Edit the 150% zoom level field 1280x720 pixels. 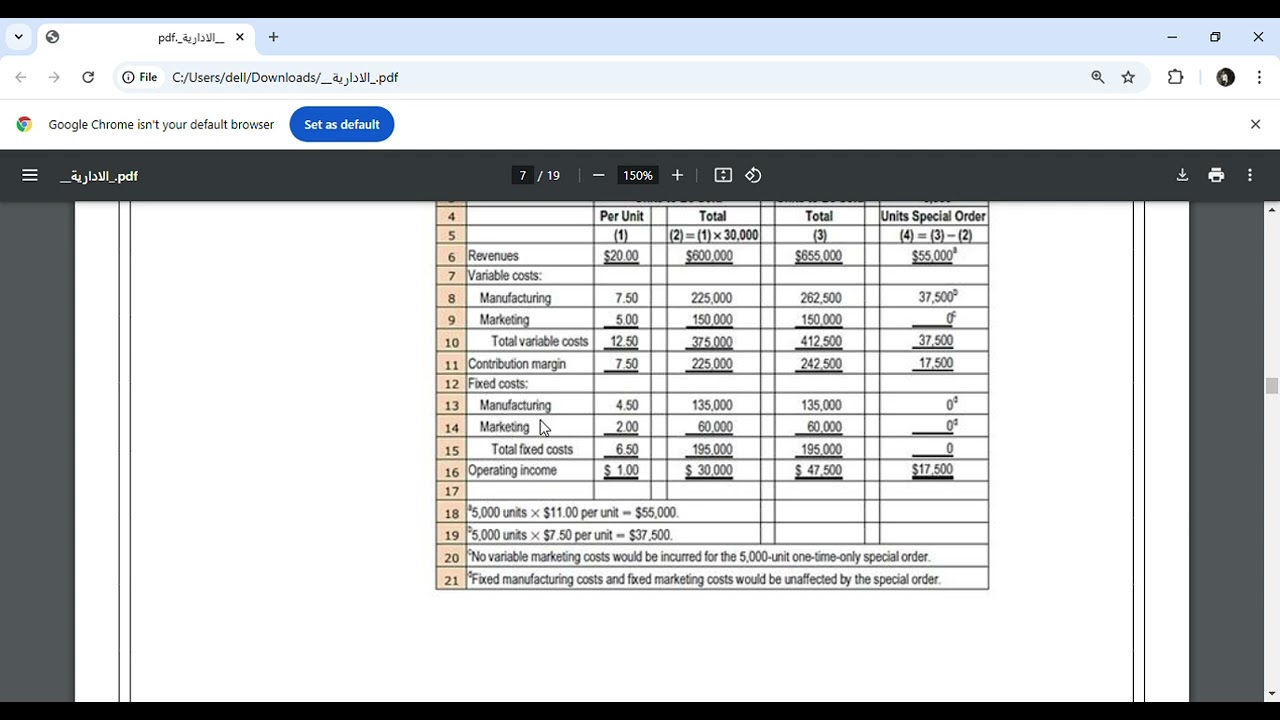click(x=638, y=175)
